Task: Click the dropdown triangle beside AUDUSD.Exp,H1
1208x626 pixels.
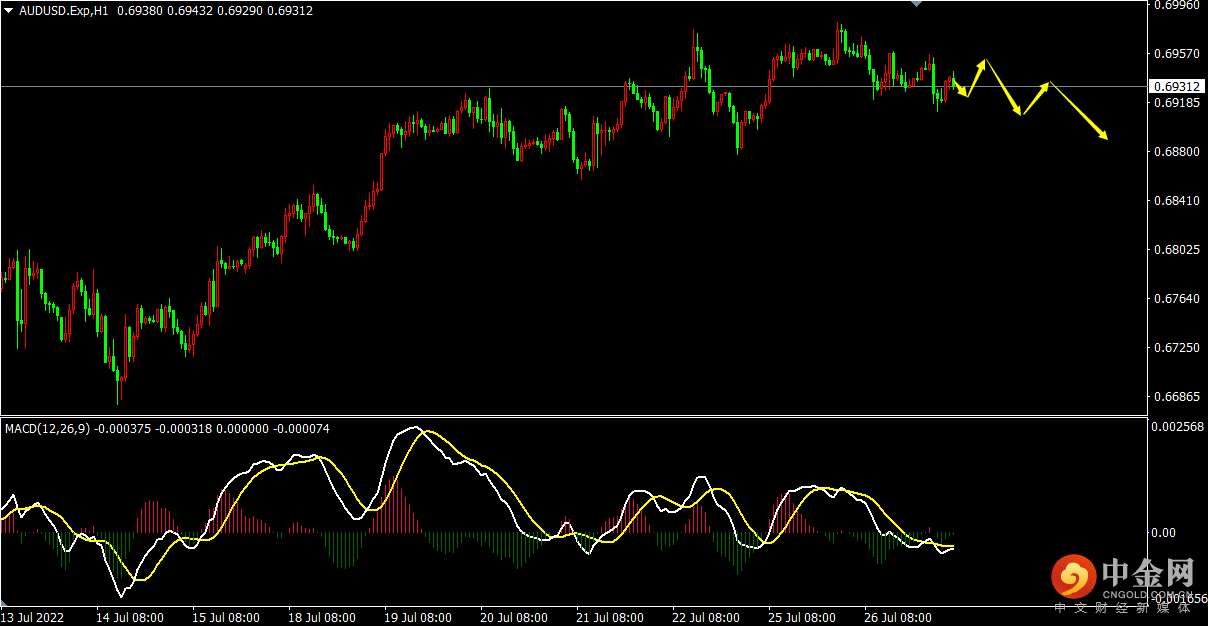Action: click(9, 9)
